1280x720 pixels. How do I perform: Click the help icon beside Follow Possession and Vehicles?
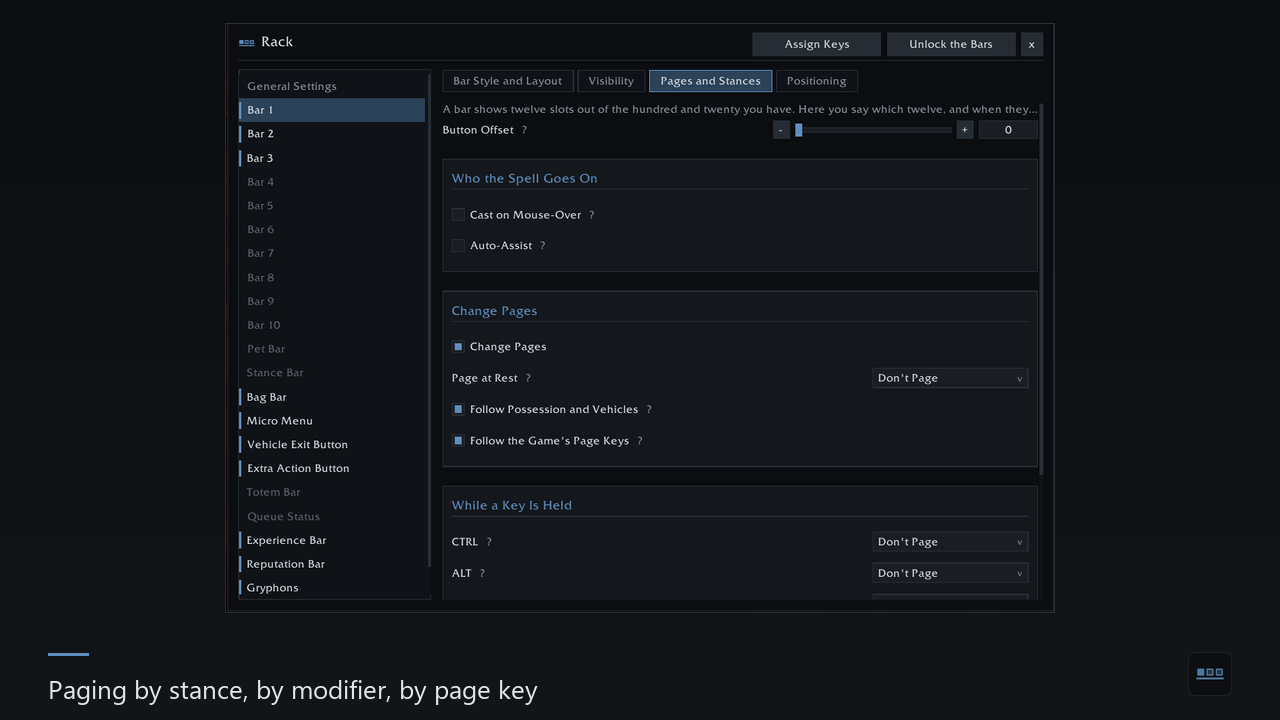coord(648,410)
